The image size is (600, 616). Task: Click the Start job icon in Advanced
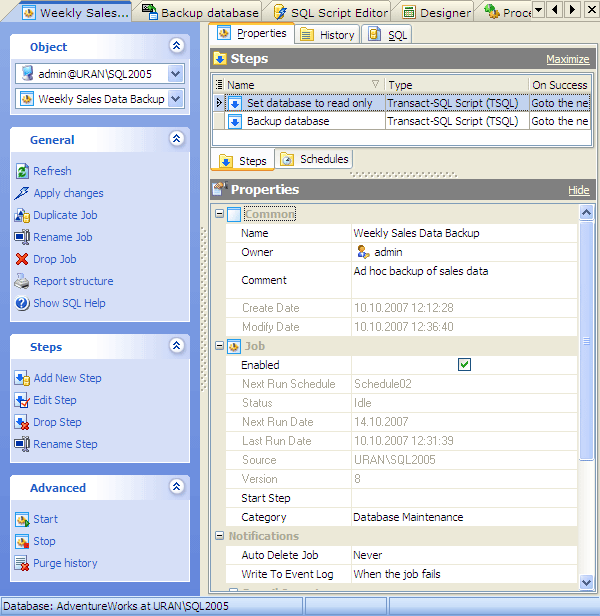pos(23,519)
